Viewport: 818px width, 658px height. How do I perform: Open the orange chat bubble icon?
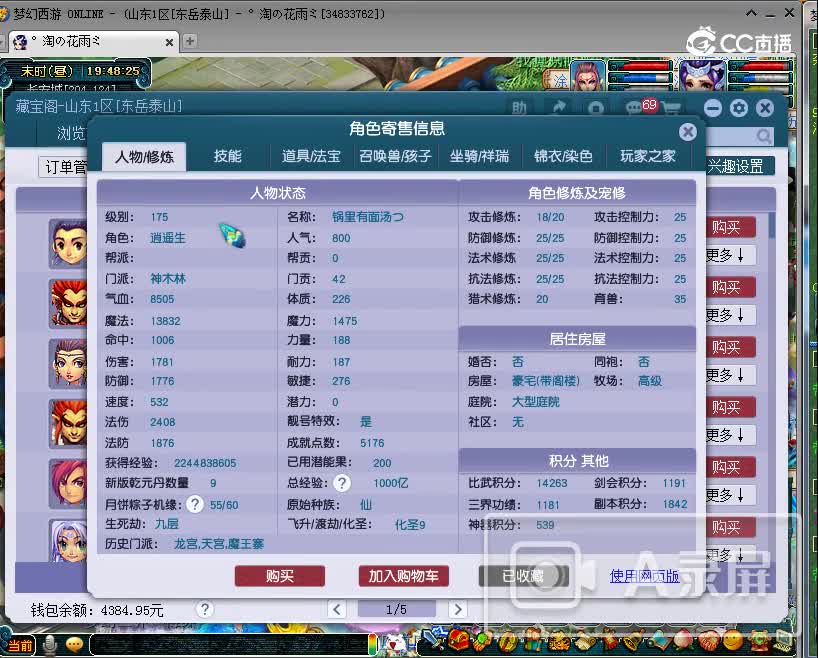click(75, 645)
